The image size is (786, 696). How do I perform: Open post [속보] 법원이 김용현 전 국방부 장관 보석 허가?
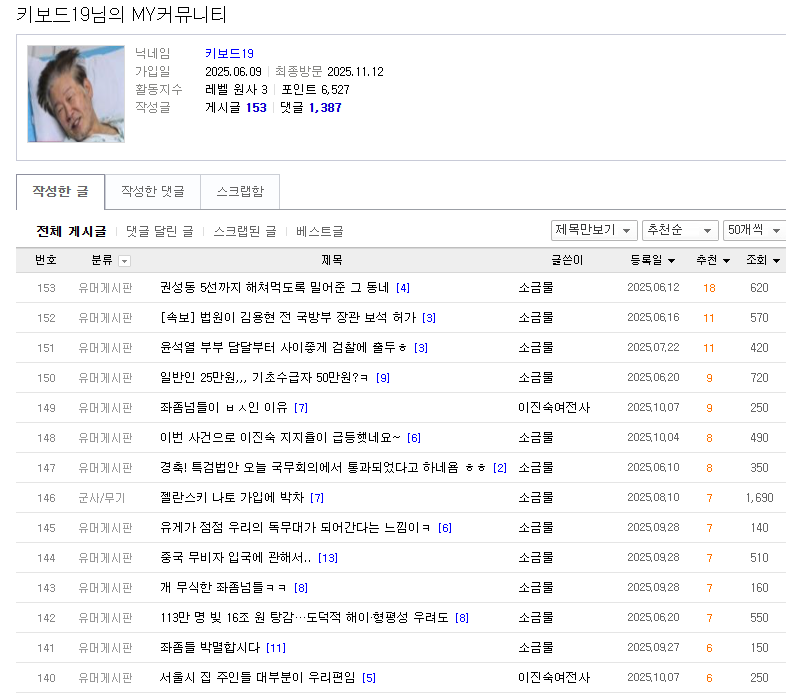[288, 317]
